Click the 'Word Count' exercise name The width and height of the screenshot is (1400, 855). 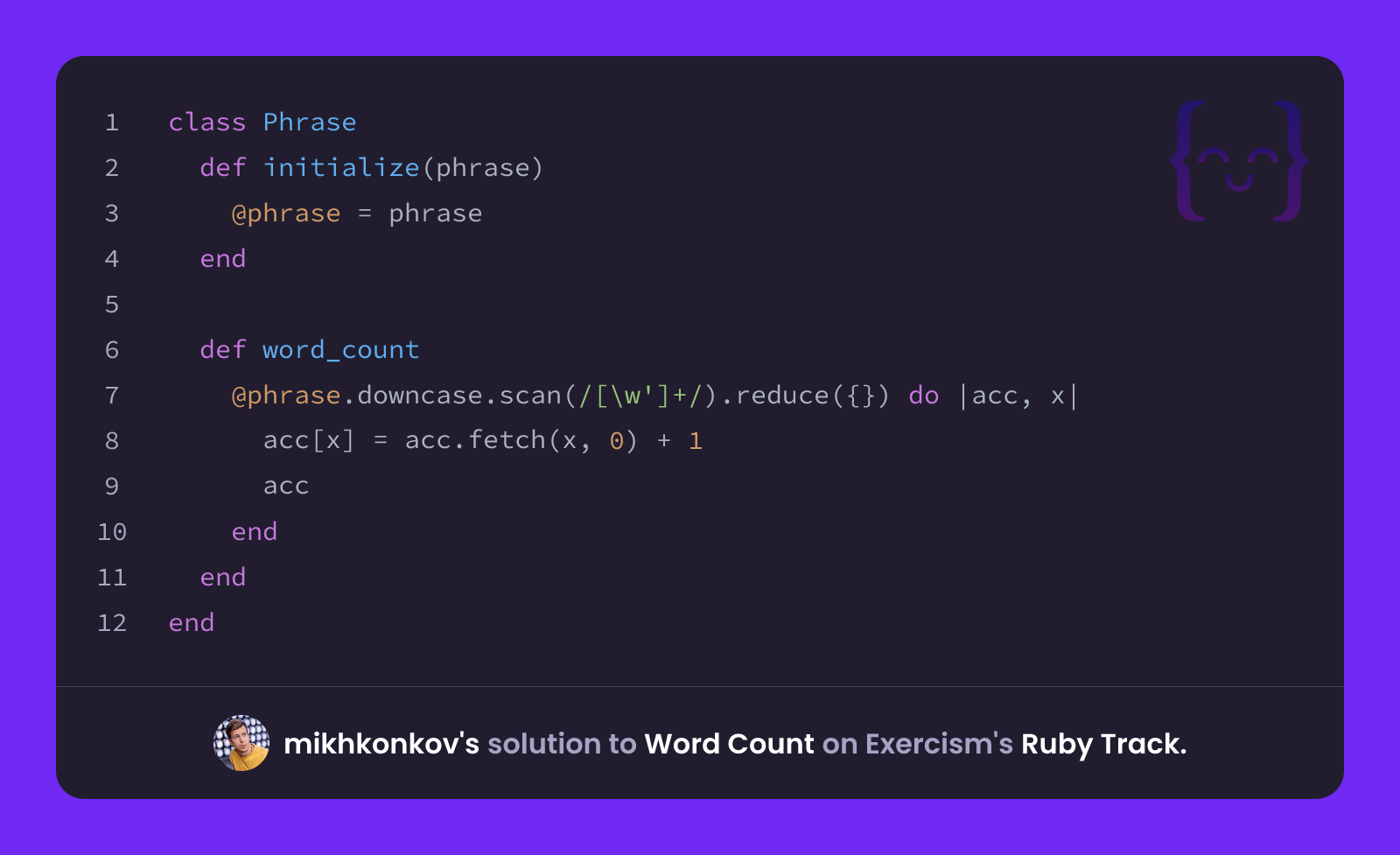[729, 744]
